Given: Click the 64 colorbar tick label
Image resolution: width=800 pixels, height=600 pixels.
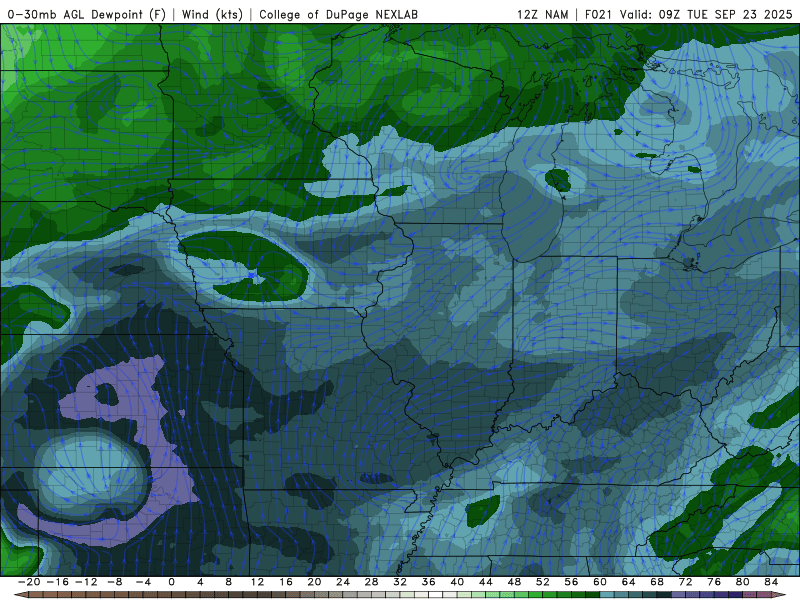Looking at the screenshot, I should tap(629, 582).
